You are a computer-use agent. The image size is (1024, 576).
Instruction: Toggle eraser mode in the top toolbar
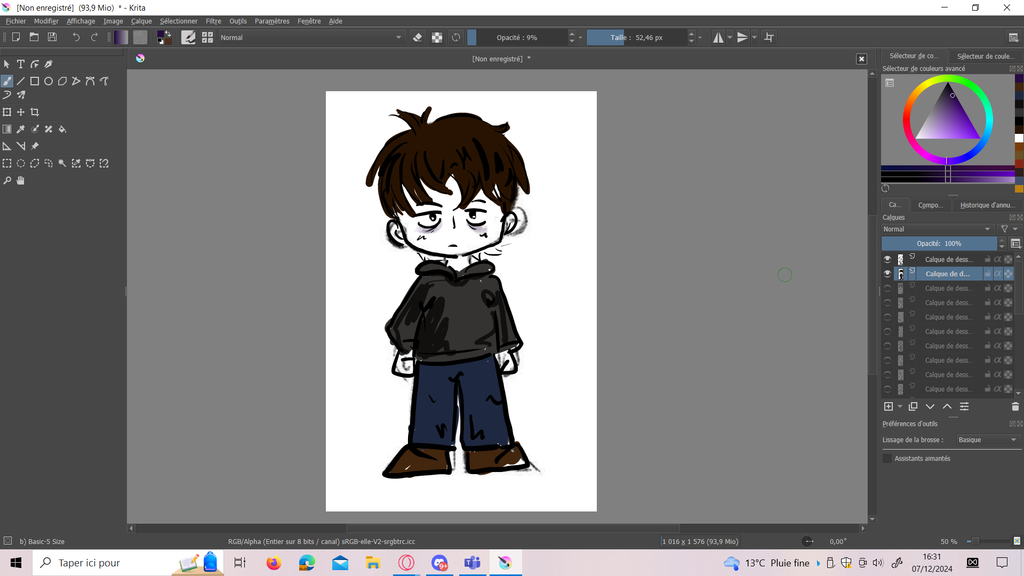(418, 37)
